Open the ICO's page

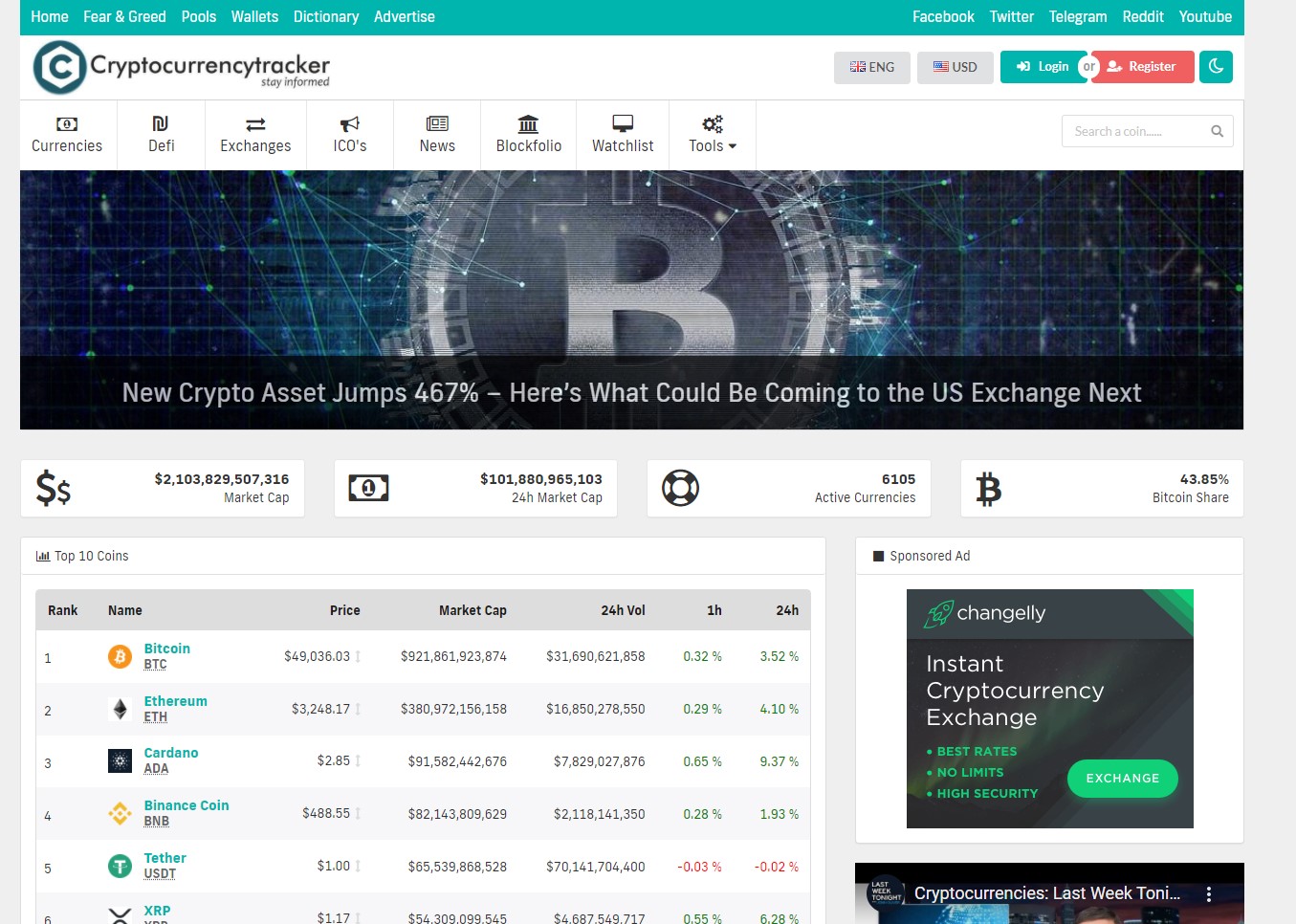tap(350, 135)
